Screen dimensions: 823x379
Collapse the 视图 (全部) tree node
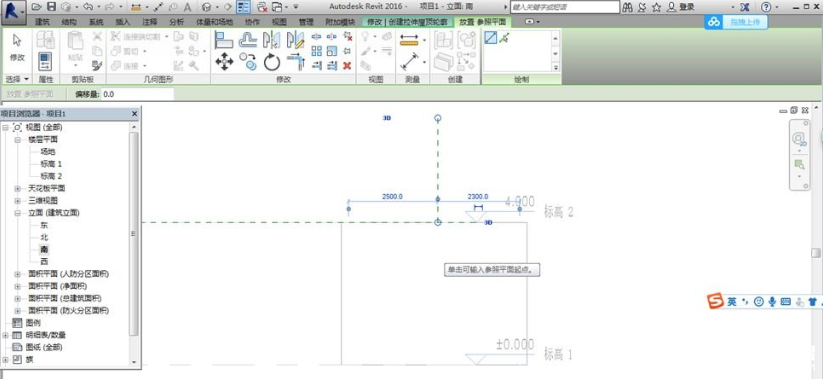pyautogui.click(x=5, y=127)
